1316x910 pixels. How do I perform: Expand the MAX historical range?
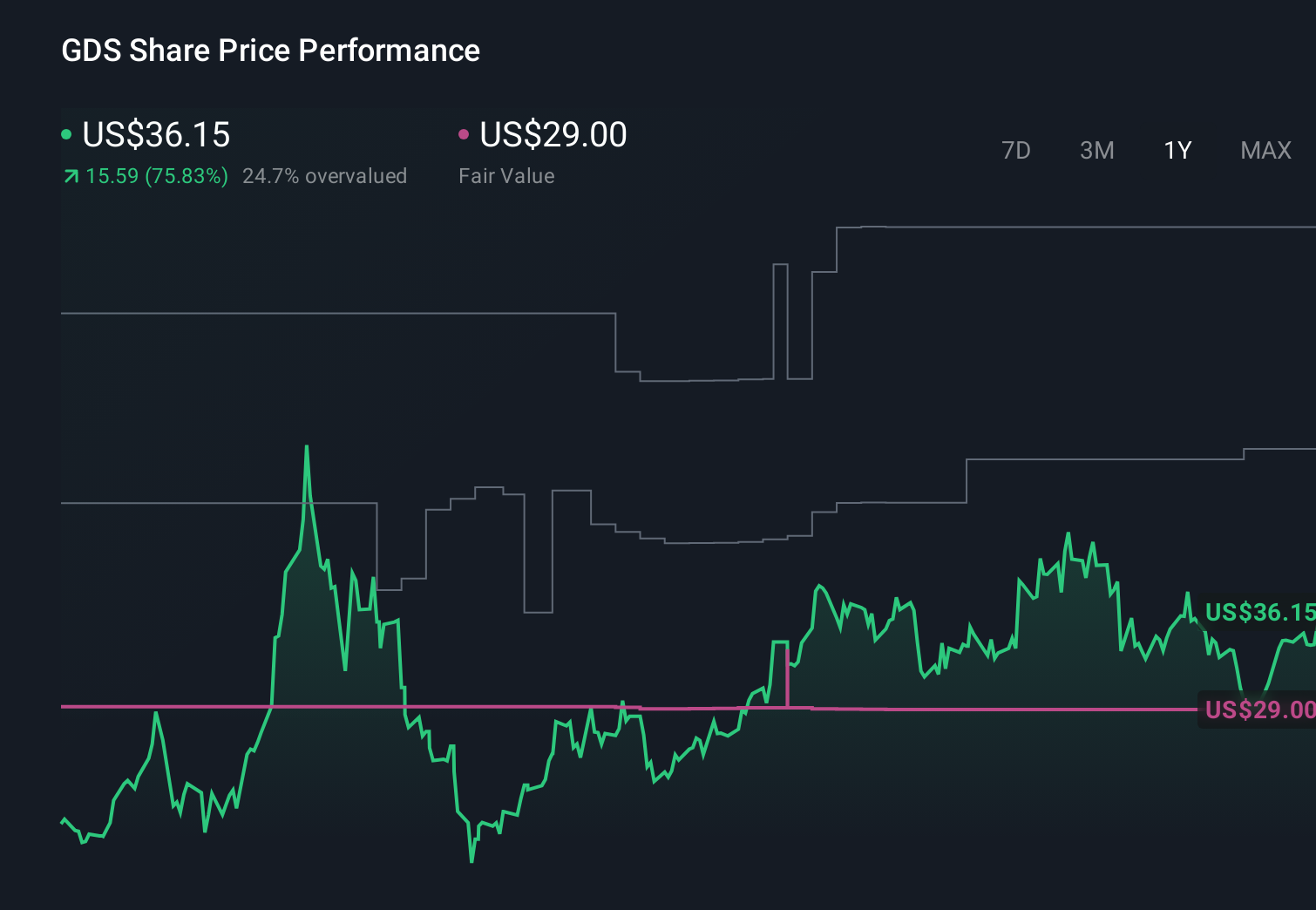[x=1265, y=150]
